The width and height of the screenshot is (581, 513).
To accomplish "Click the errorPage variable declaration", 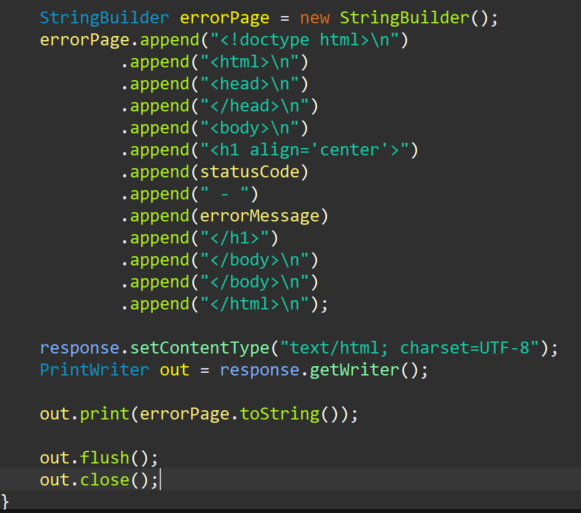I will 225,18.
